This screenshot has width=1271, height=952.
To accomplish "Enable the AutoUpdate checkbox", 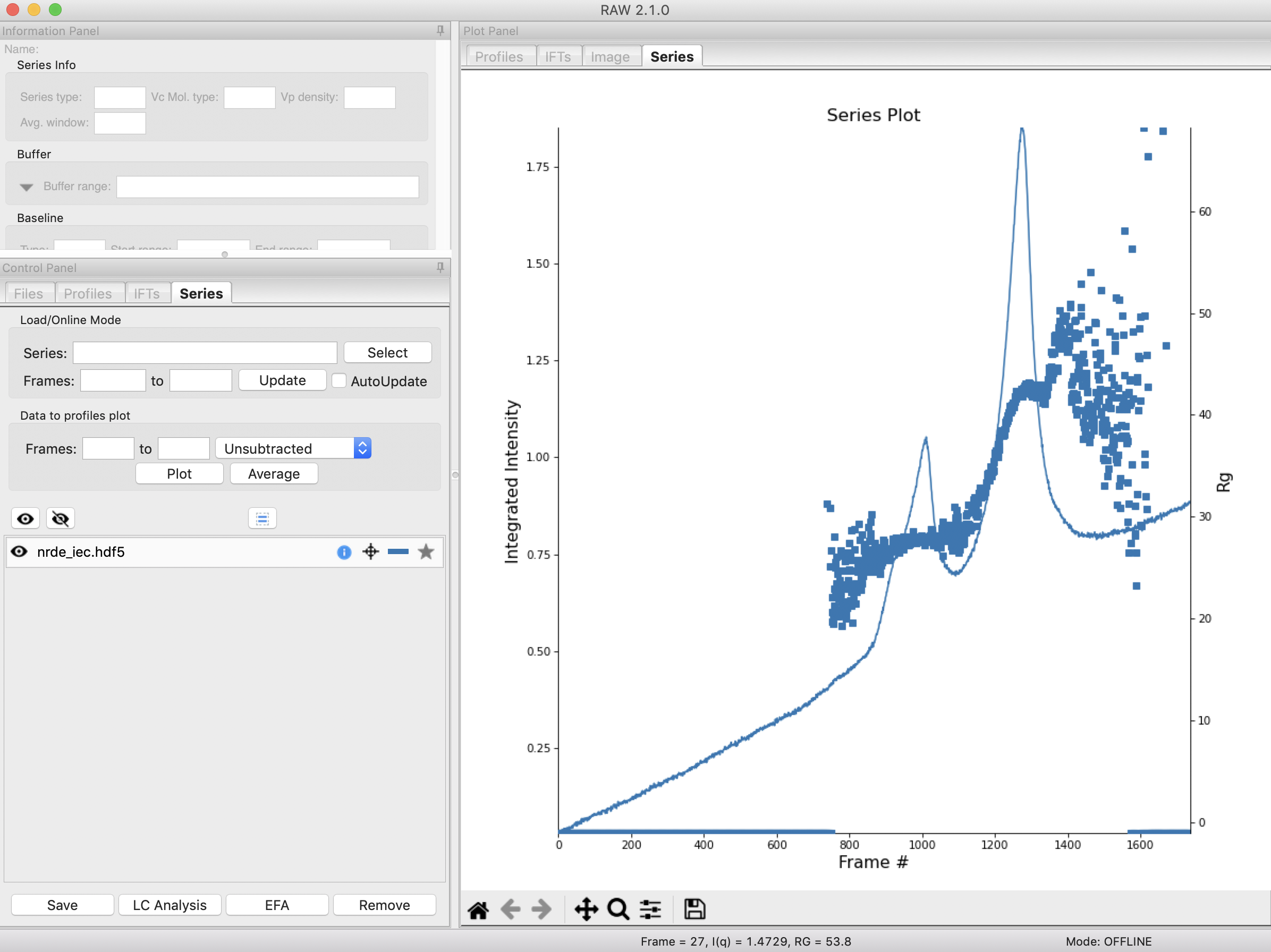I will [x=339, y=380].
